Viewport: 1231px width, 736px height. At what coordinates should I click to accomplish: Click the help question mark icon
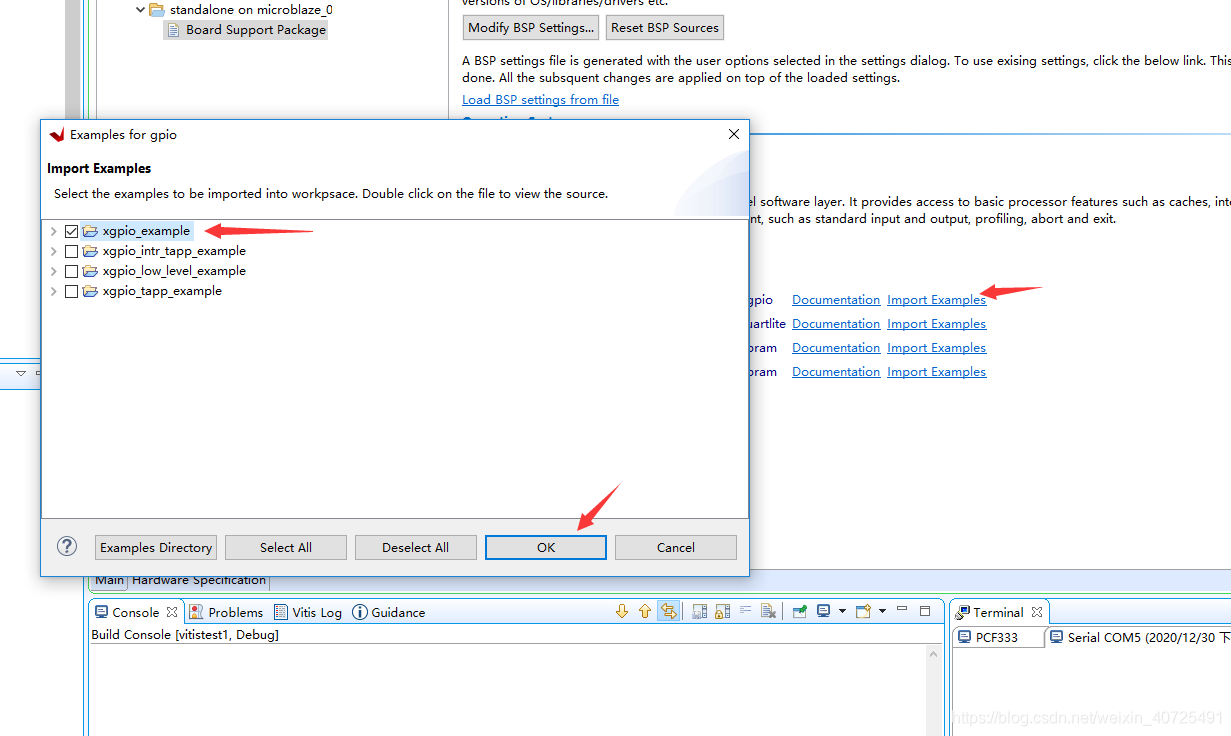click(67, 546)
